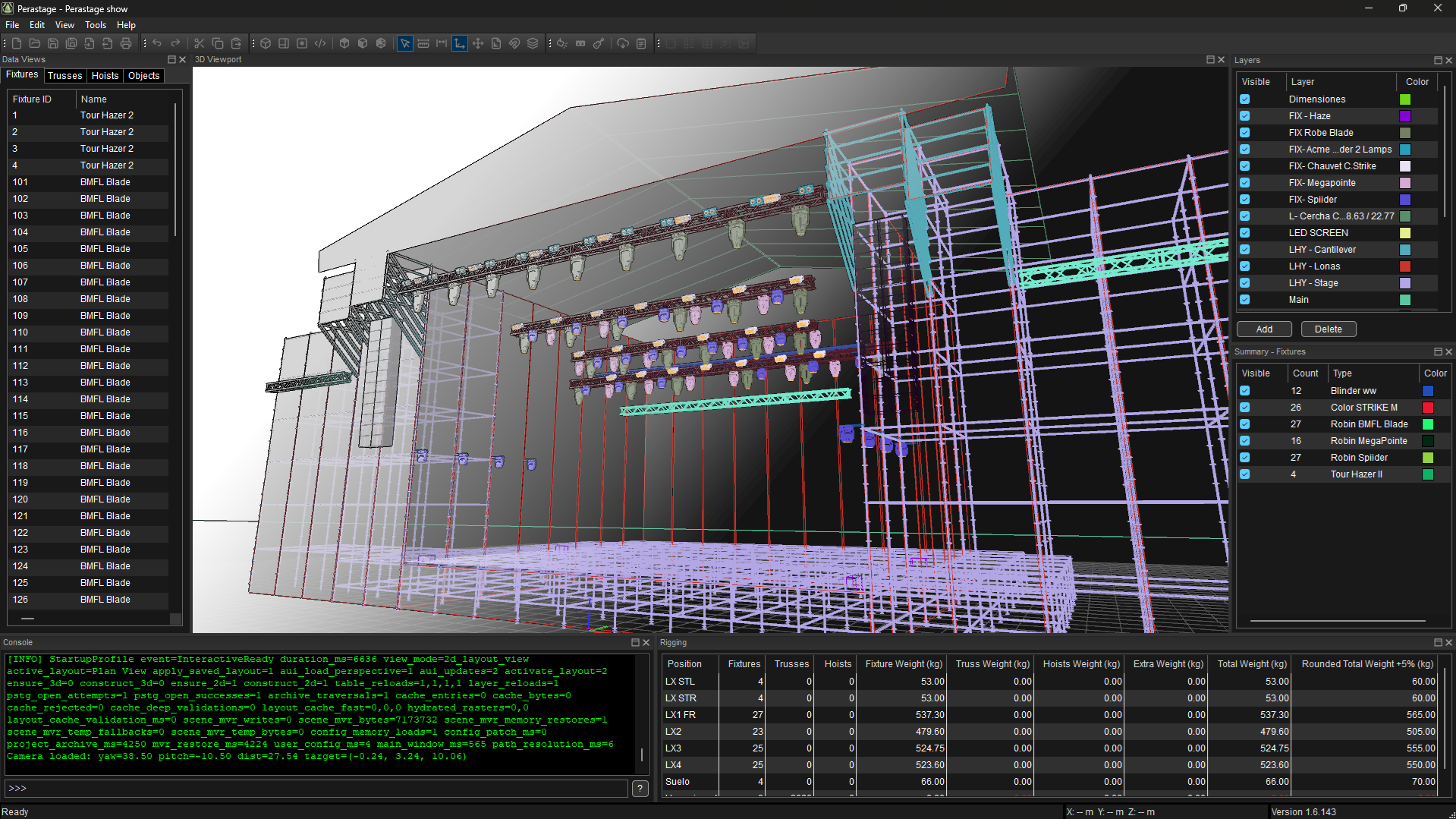Click the Cut scissors icon
Viewport: 1456px width, 819px height.
coord(200,43)
